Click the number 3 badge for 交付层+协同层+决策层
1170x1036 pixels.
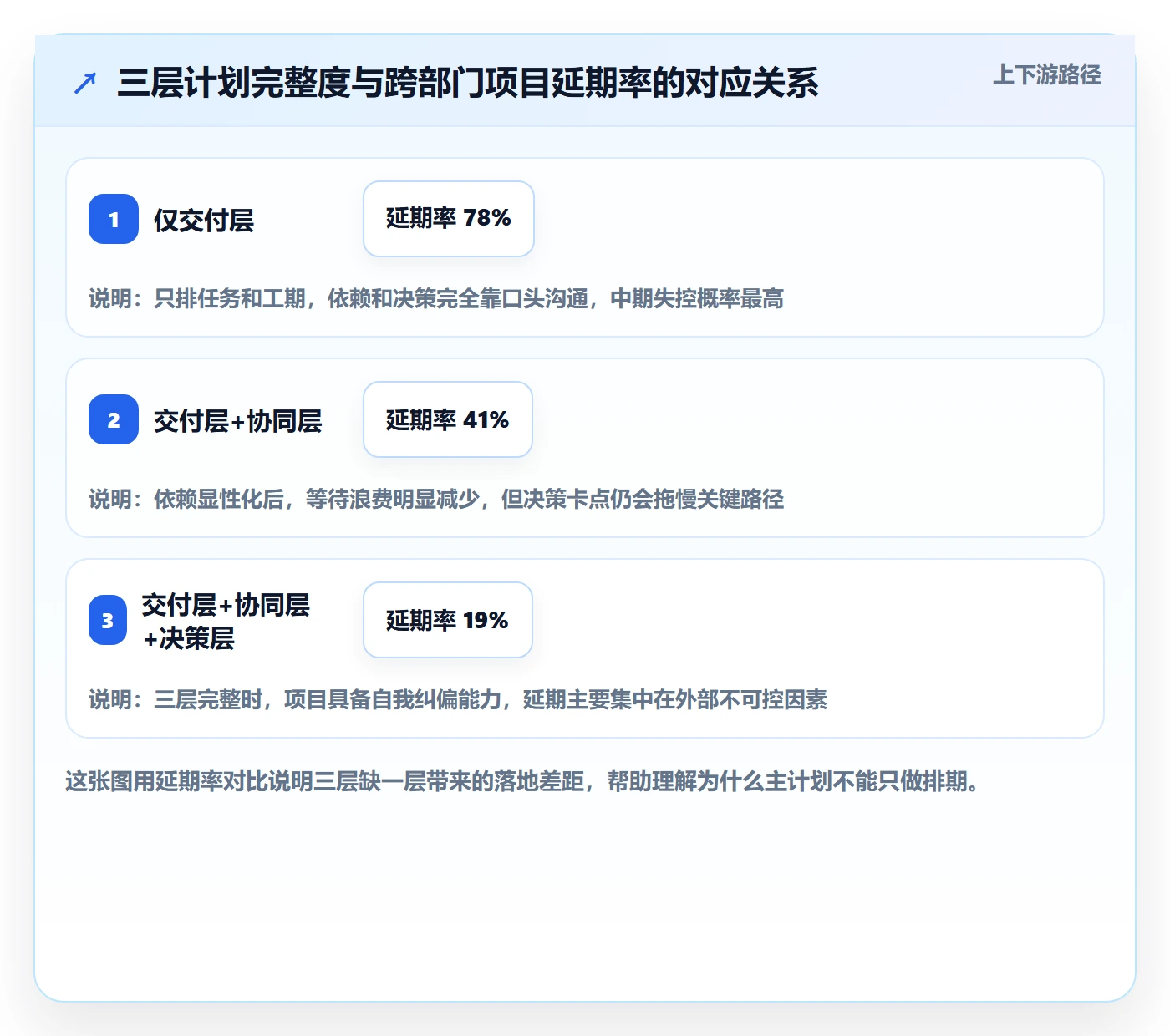pos(108,620)
